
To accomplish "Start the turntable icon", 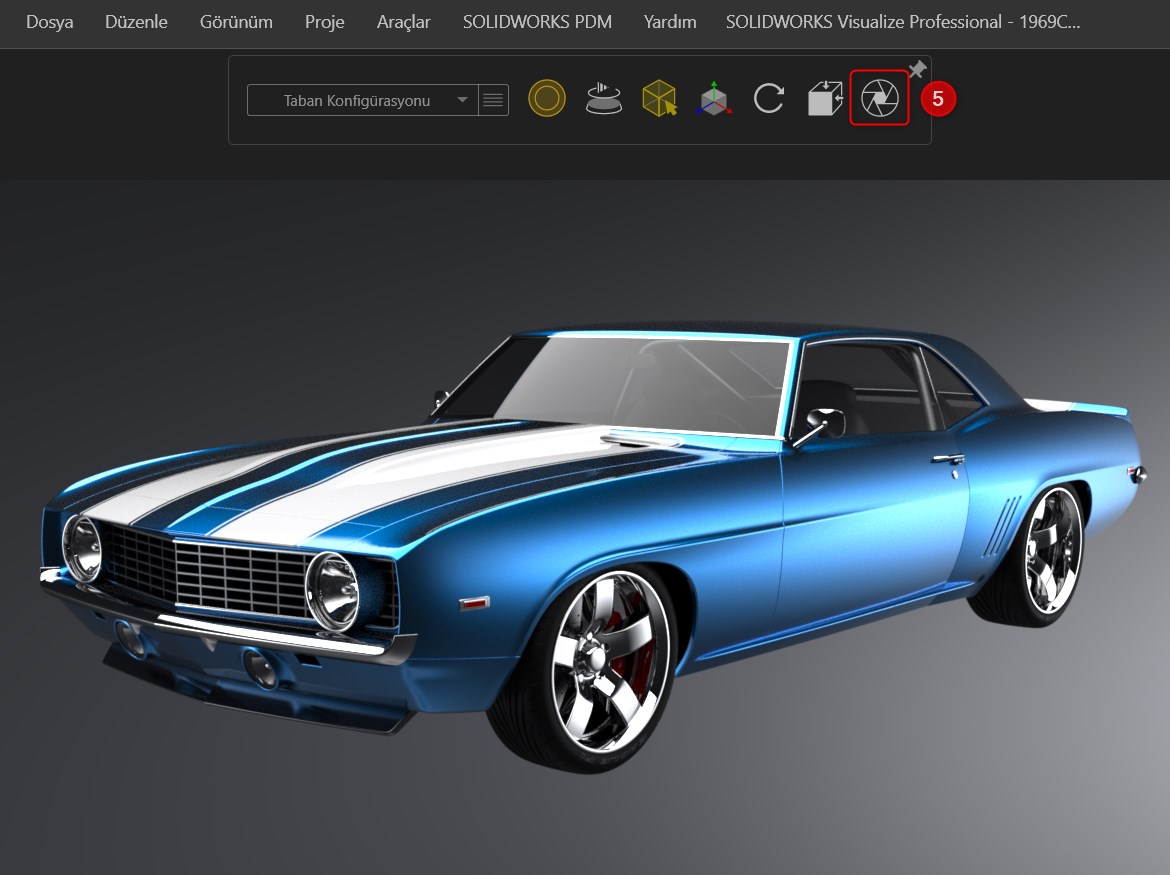I will click(x=604, y=98).
